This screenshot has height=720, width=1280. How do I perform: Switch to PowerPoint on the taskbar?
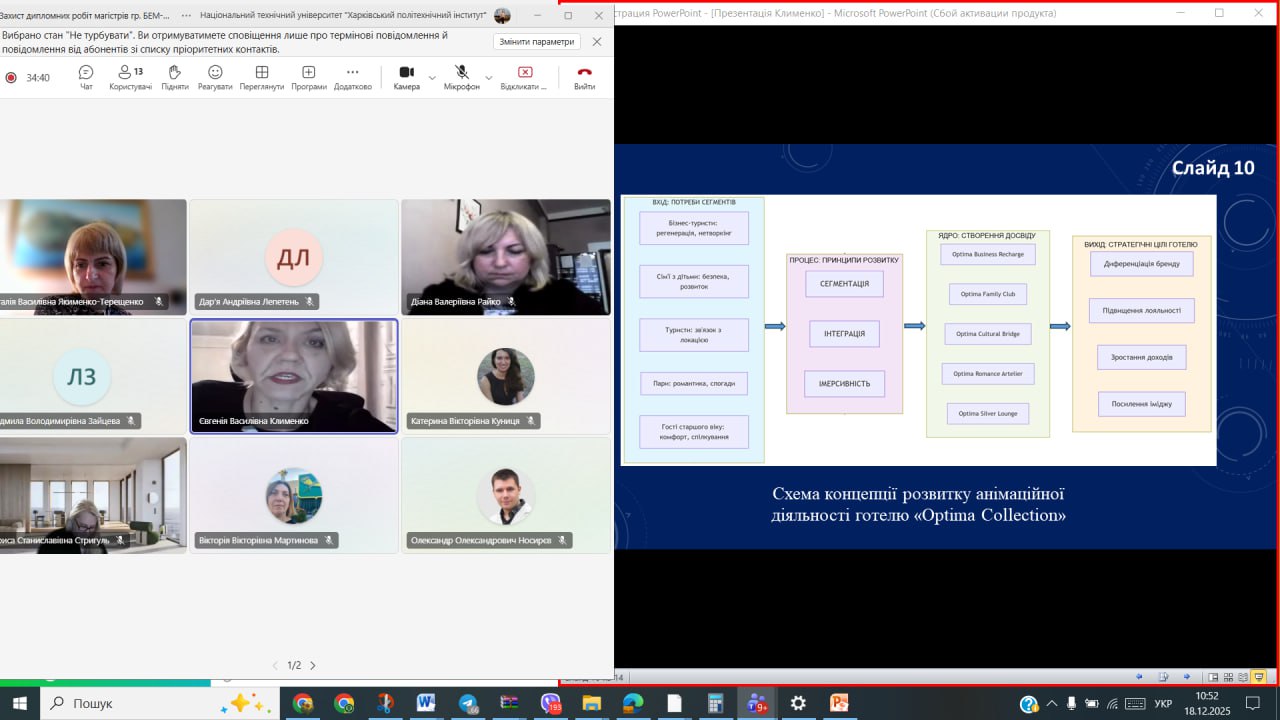click(839, 703)
